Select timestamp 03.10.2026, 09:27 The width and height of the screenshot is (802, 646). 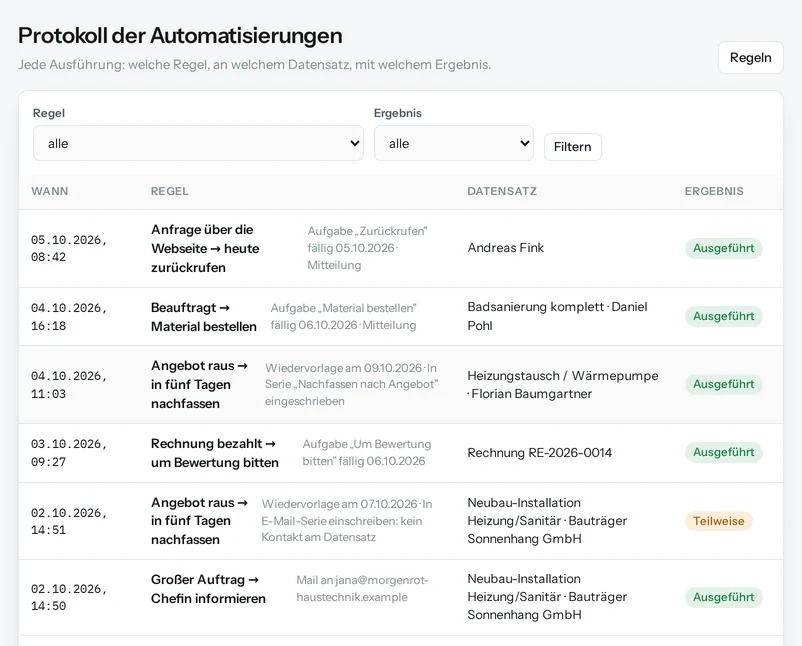tap(69, 453)
